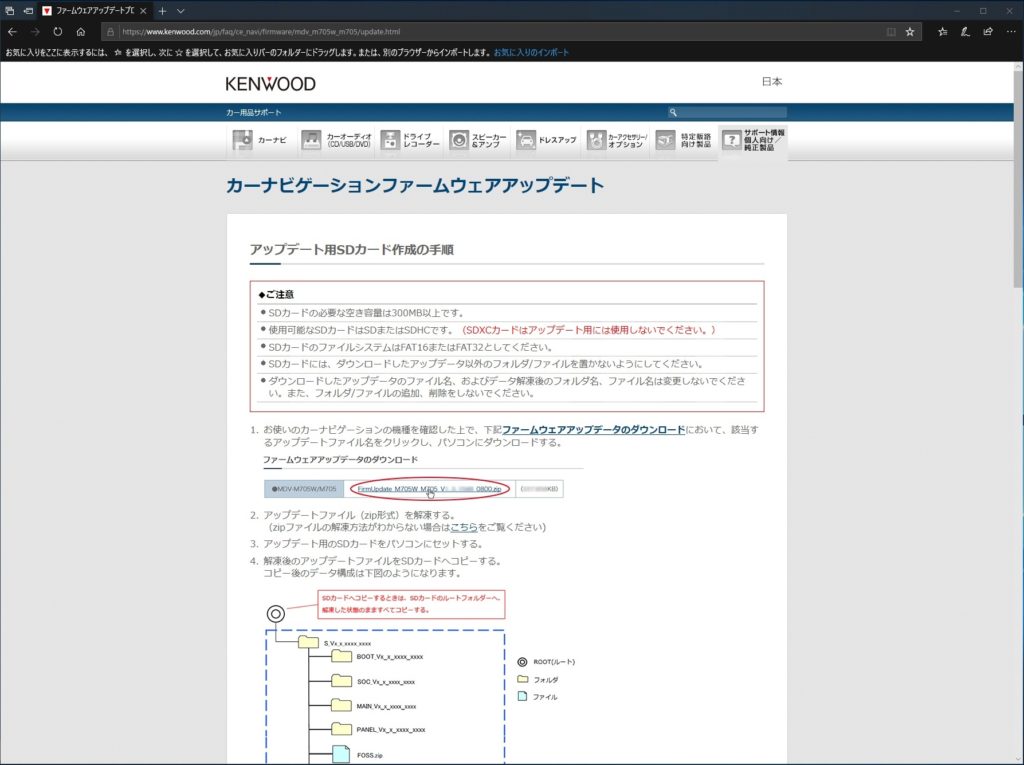The image size is (1024, 765).
Task: Click the FOSS.zip file icon in diagram
Action: [342, 754]
